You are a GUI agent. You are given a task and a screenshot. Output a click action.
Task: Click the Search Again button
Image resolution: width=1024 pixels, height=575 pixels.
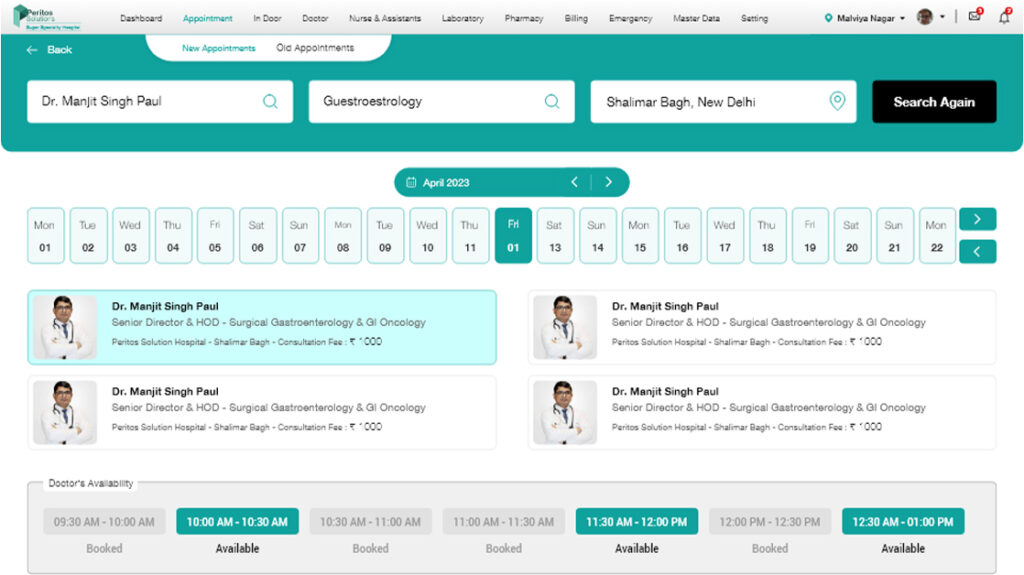click(933, 102)
